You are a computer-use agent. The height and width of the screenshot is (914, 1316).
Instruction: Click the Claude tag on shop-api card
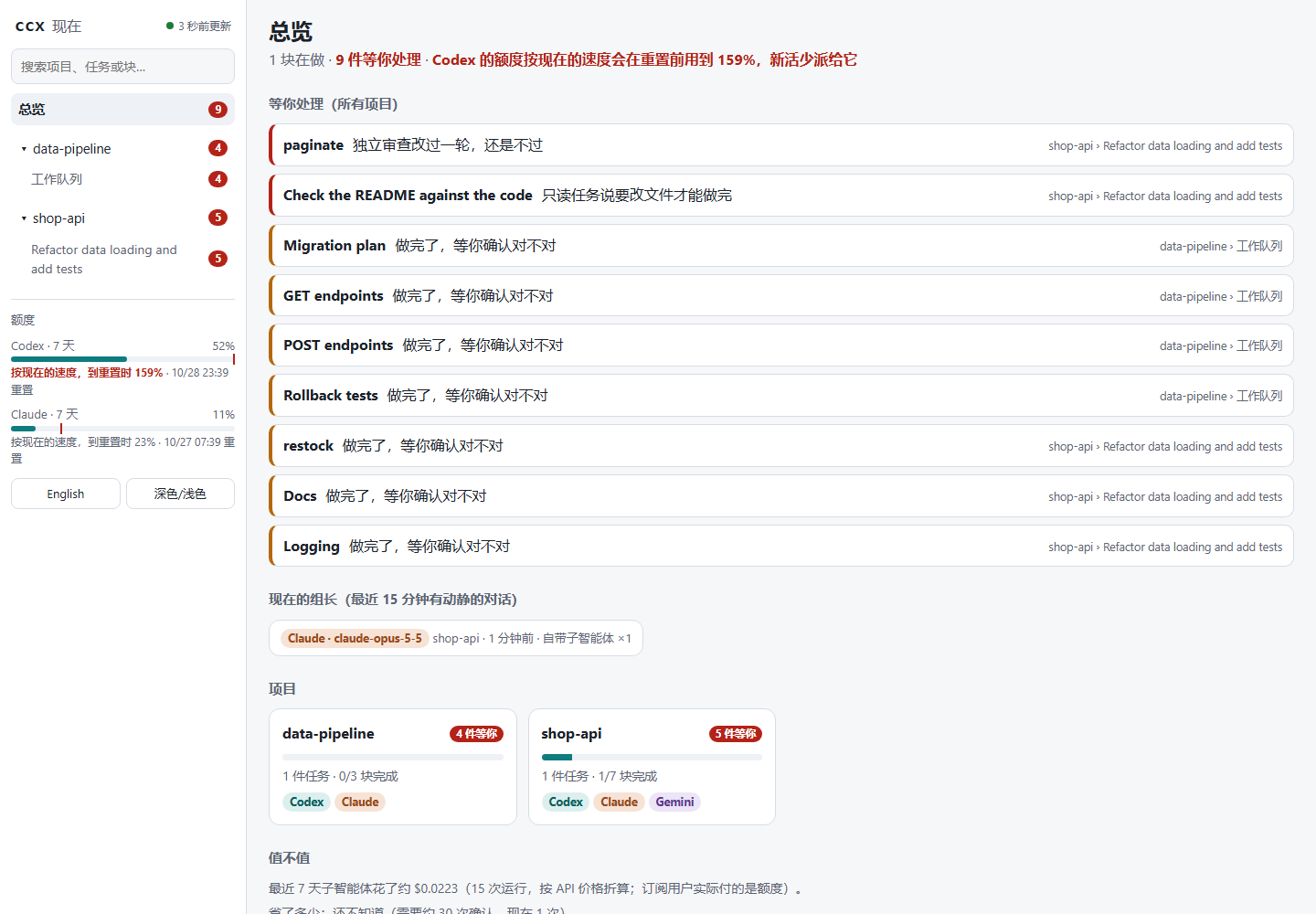point(620,802)
